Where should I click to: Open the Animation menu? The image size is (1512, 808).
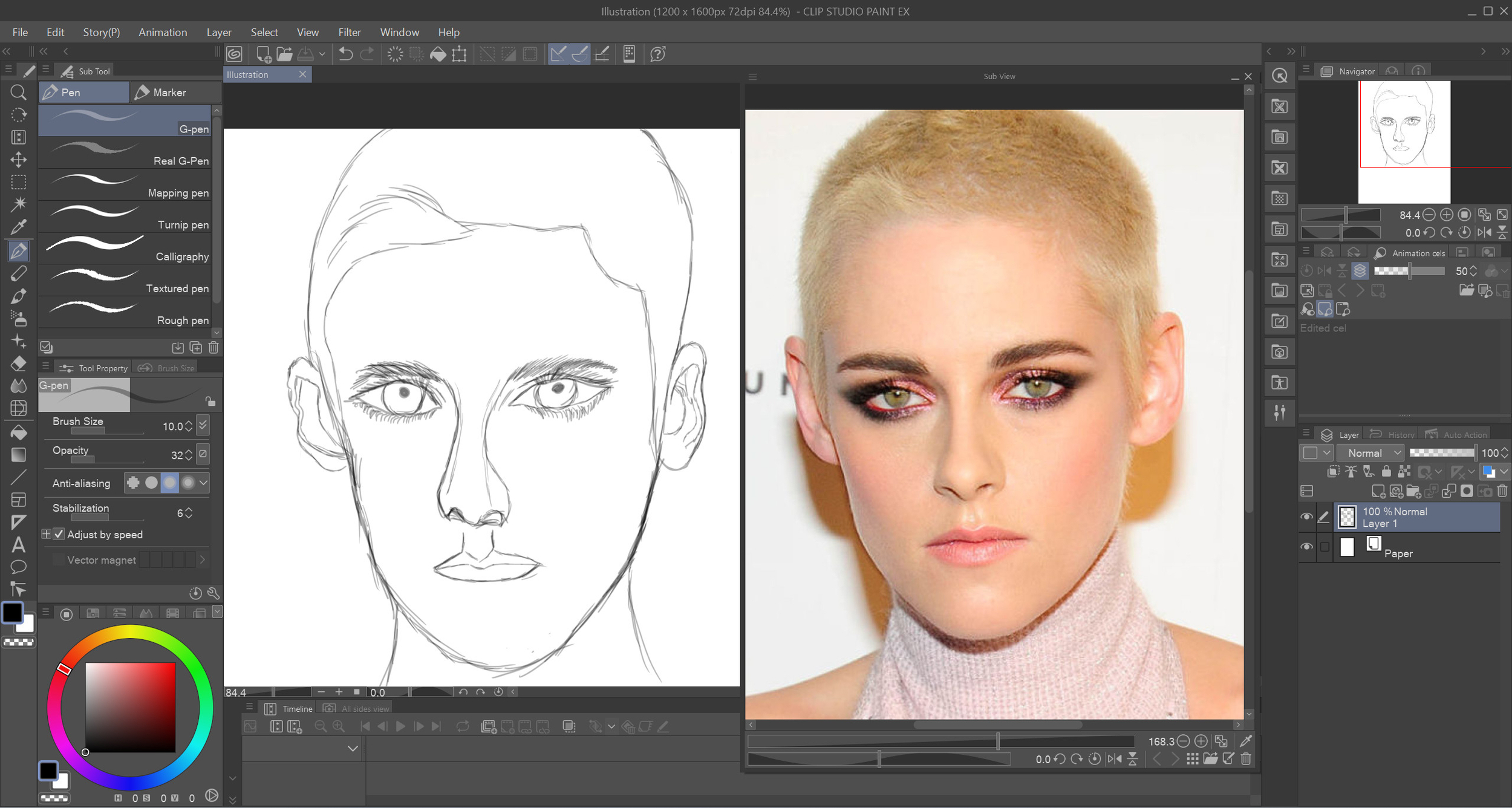tap(162, 32)
